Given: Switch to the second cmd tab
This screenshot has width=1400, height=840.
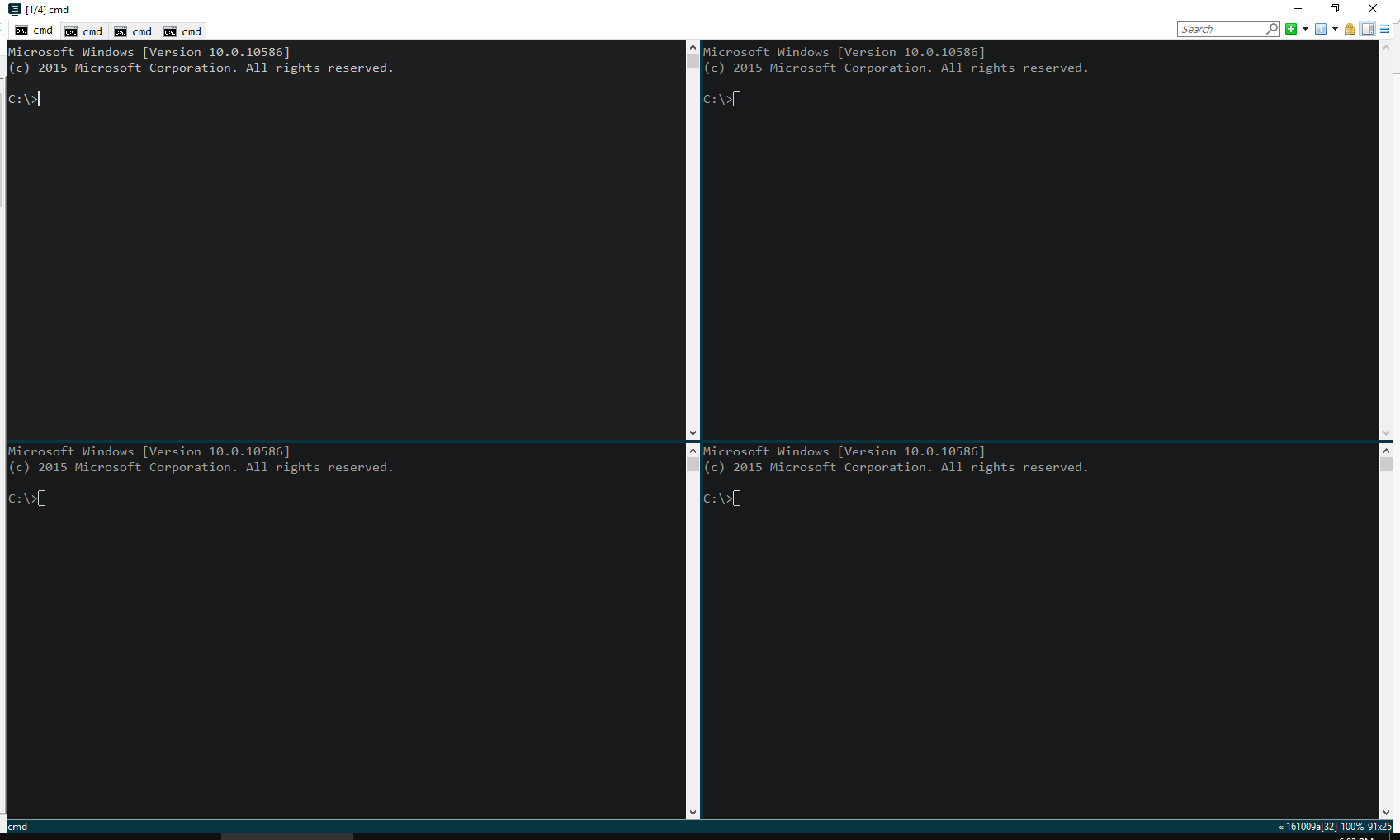Looking at the screenshot, I should (x=83, y=31).
